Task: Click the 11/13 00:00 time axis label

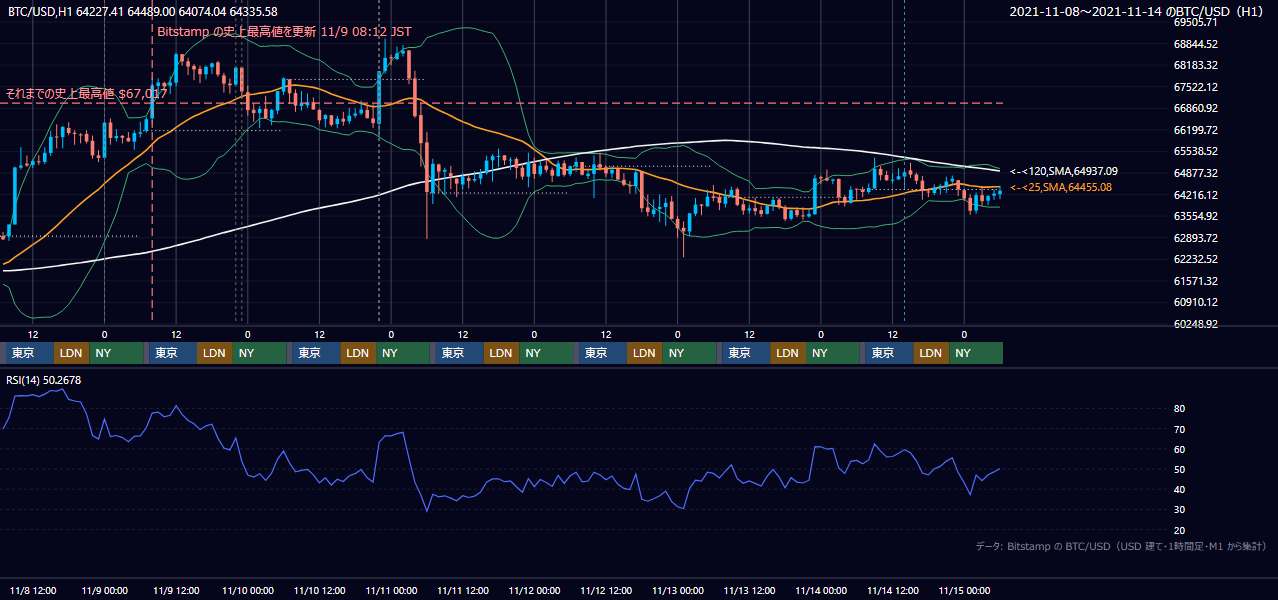Action: coord(677,590)
